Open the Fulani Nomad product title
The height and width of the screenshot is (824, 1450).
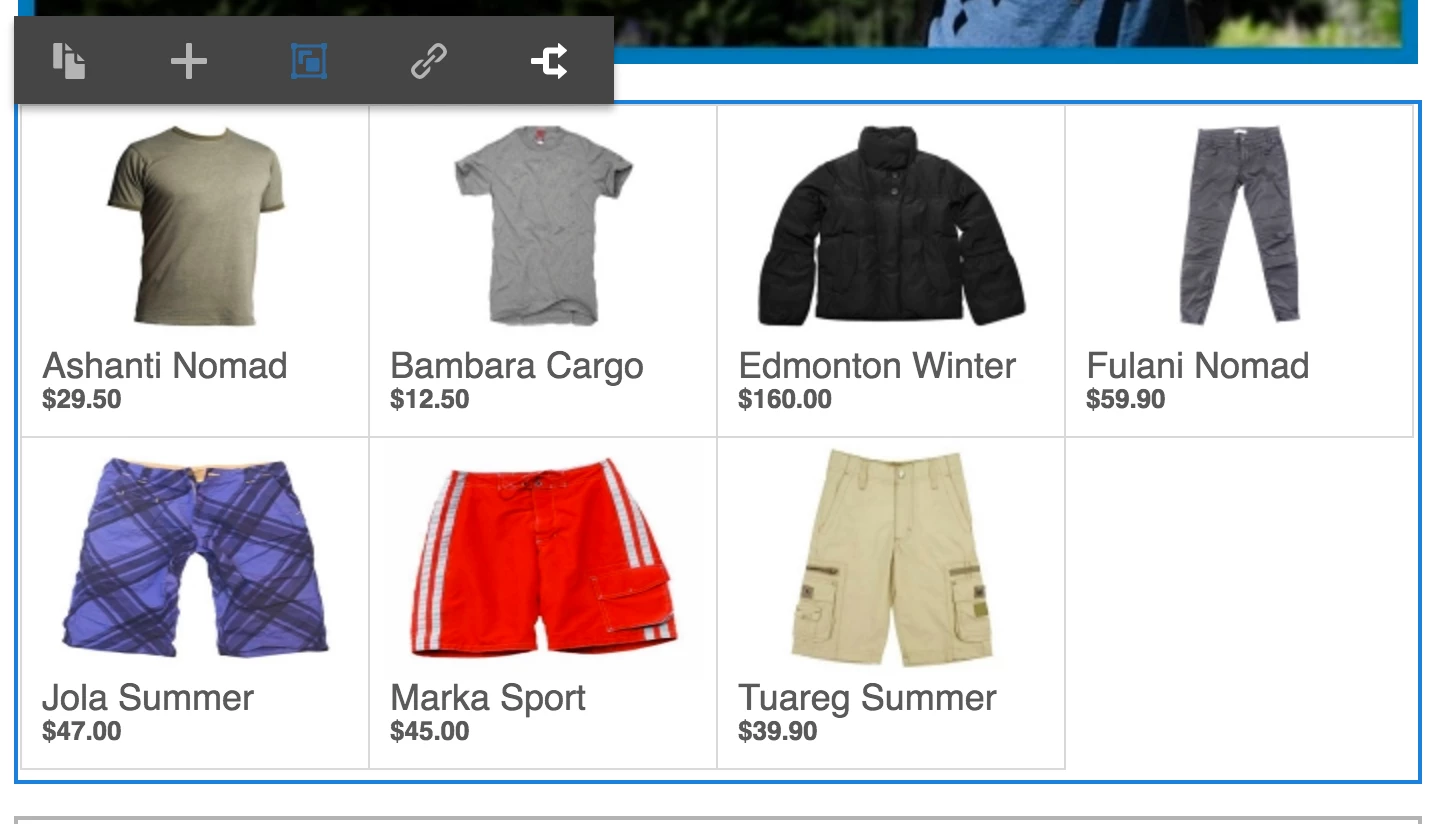(x=1197, y=365)
